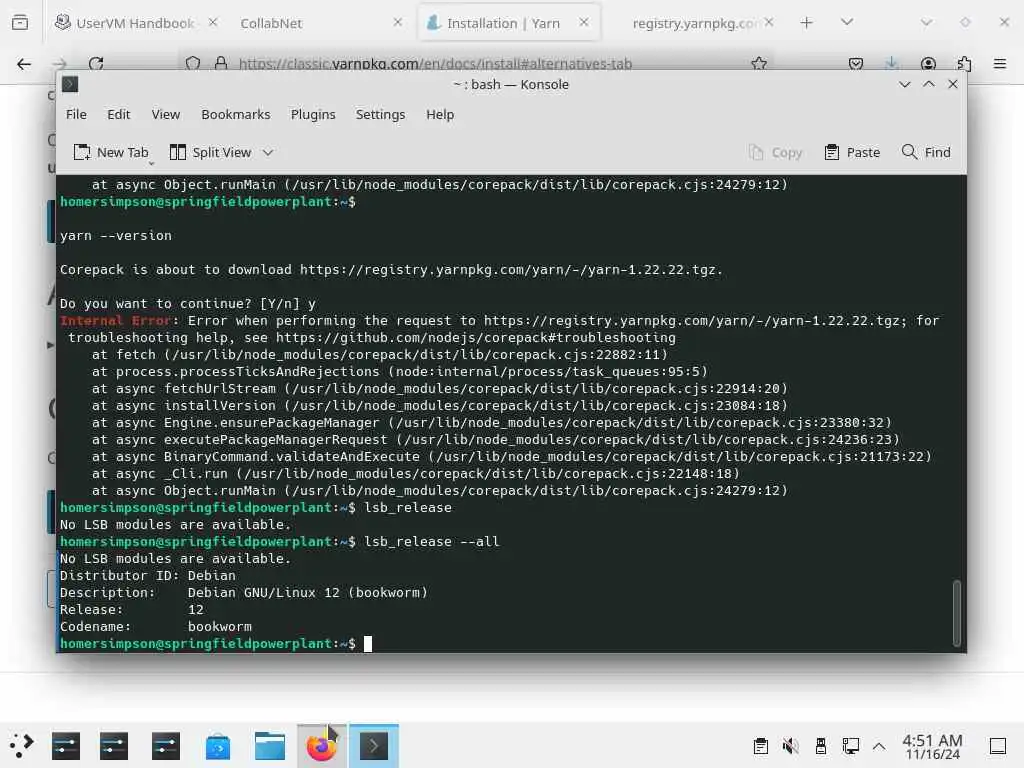Viewport: 1024px width, 768px height.
Task: Close the Installation | Yarn tab
Action: pos(584,23)
